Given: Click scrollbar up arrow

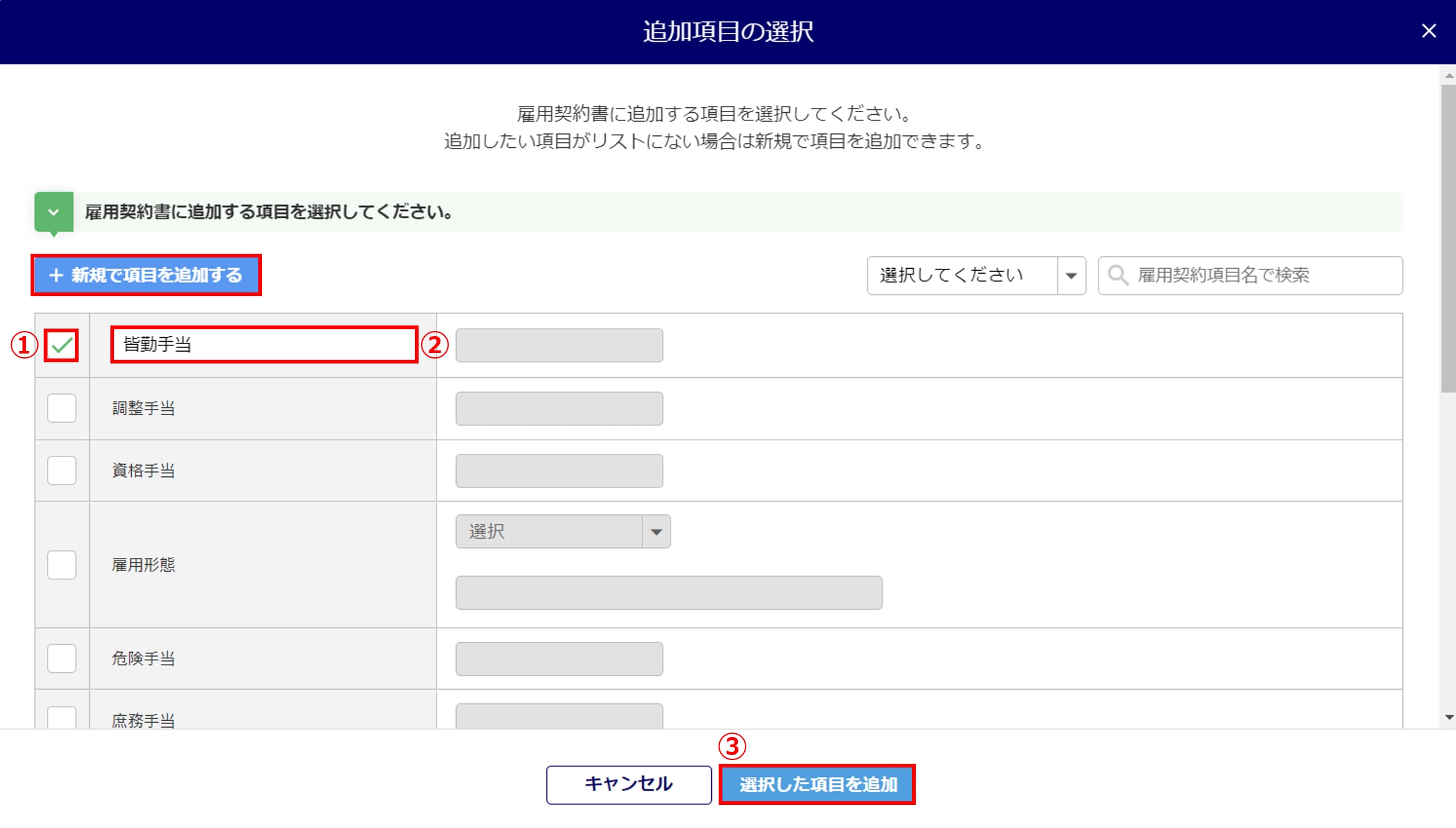Looking at the screenshot, I should pyautogui.click(x=1449, y=75).
